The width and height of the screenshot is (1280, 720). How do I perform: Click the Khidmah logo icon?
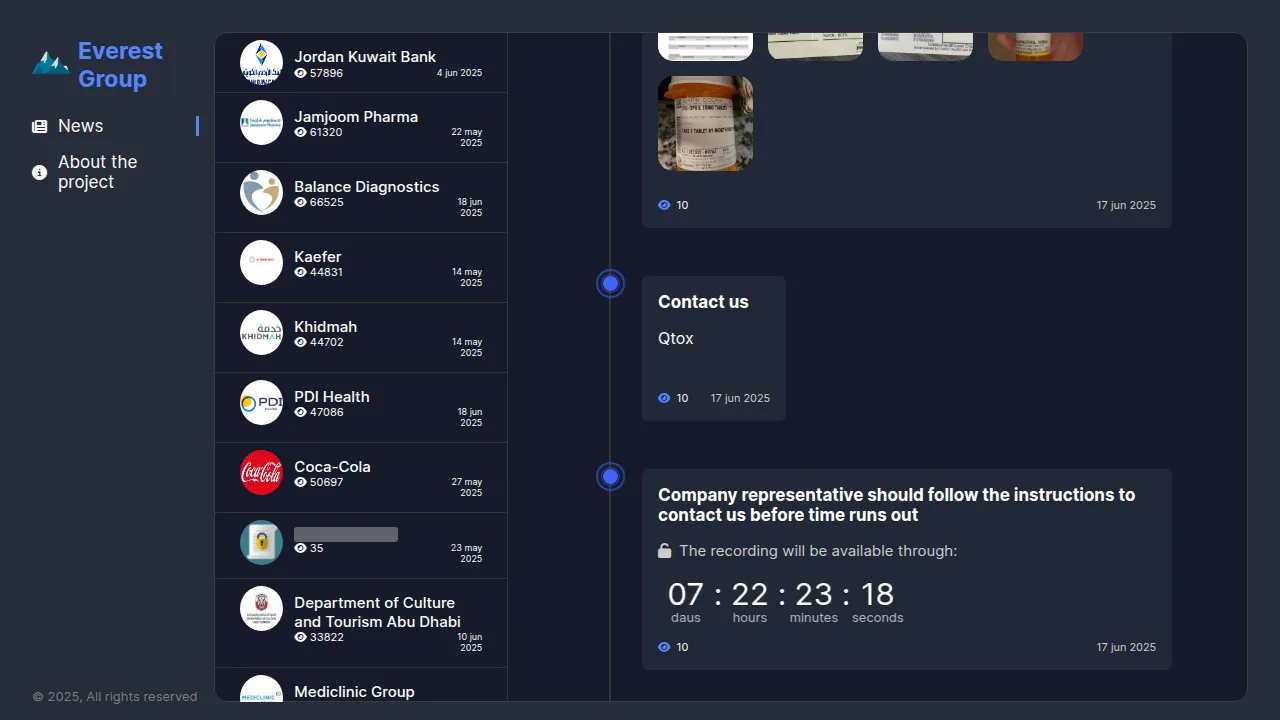(x=261, y=332)
